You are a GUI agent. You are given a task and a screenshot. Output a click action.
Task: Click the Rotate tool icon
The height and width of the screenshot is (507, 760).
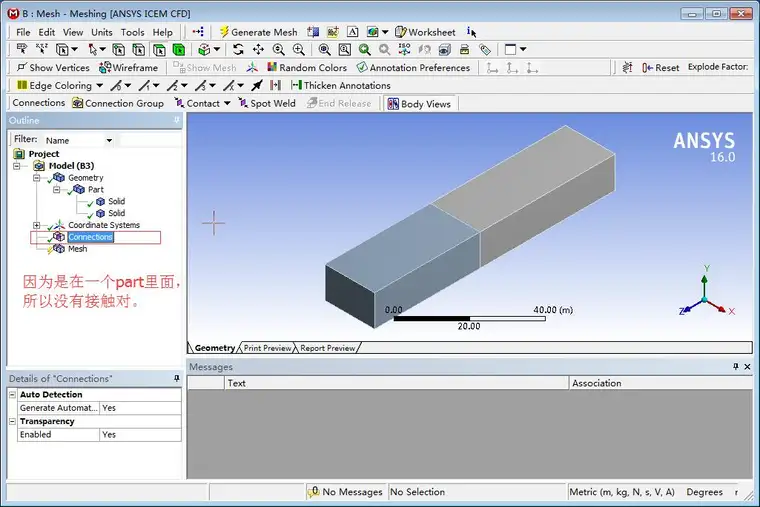tap(238, 49)
